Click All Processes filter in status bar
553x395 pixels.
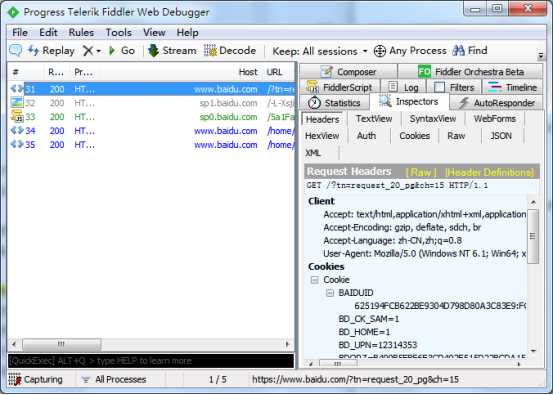point(114,380)
